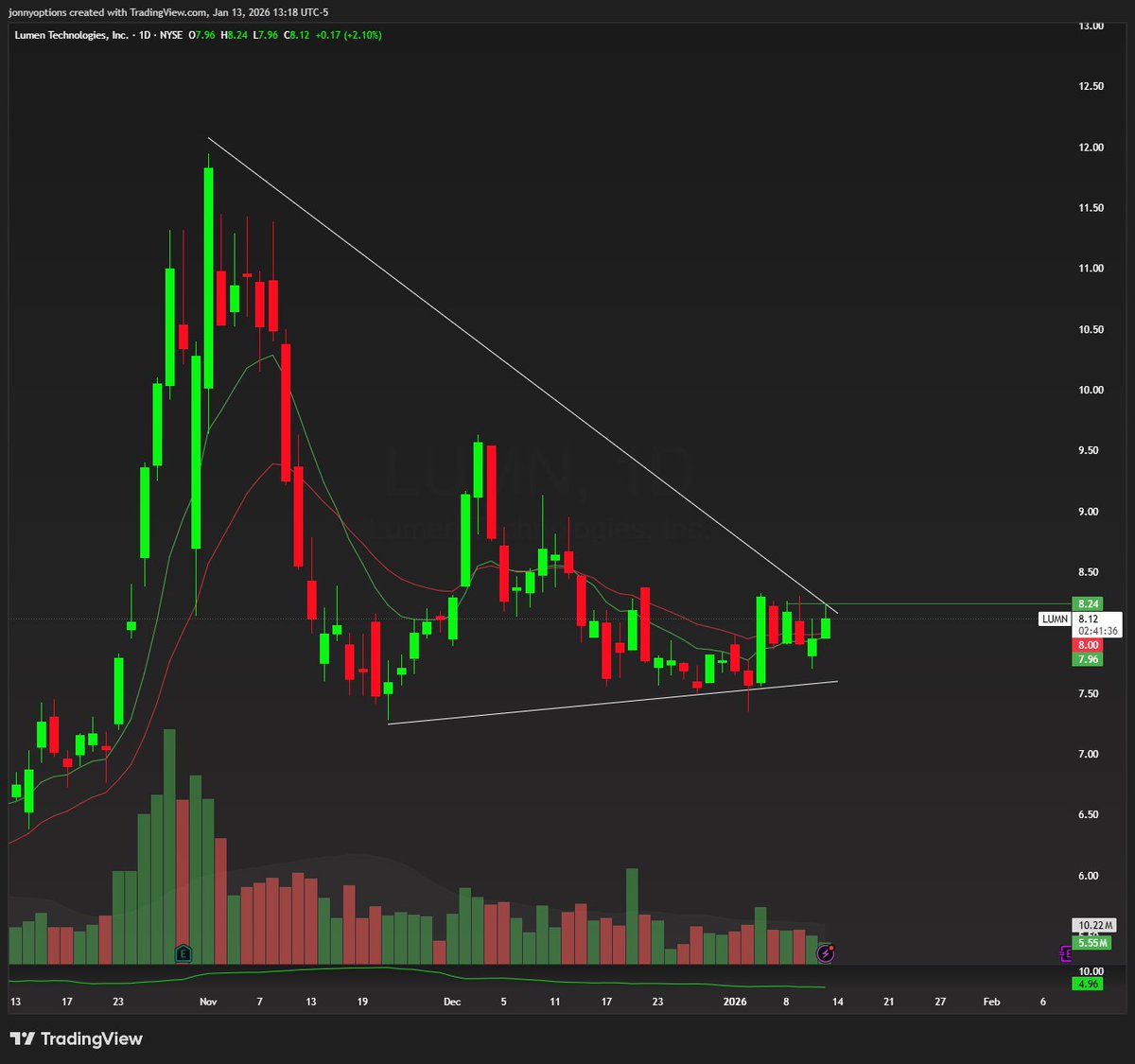Click the 2026 date axis label
The image size is (1135, 1064).
pos(735,1002)
